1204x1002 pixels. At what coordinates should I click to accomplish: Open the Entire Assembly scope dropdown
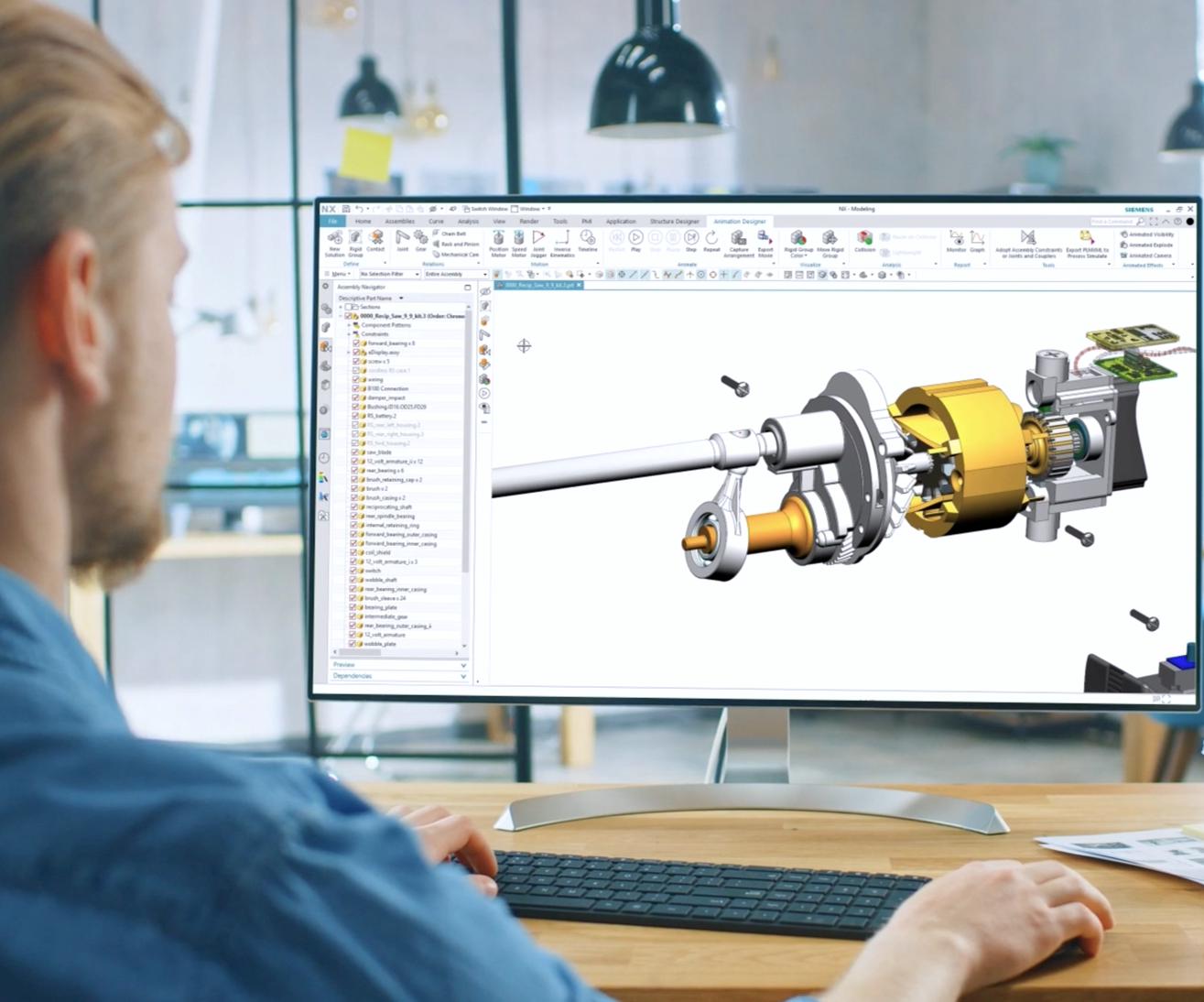(x=455, y=274)
